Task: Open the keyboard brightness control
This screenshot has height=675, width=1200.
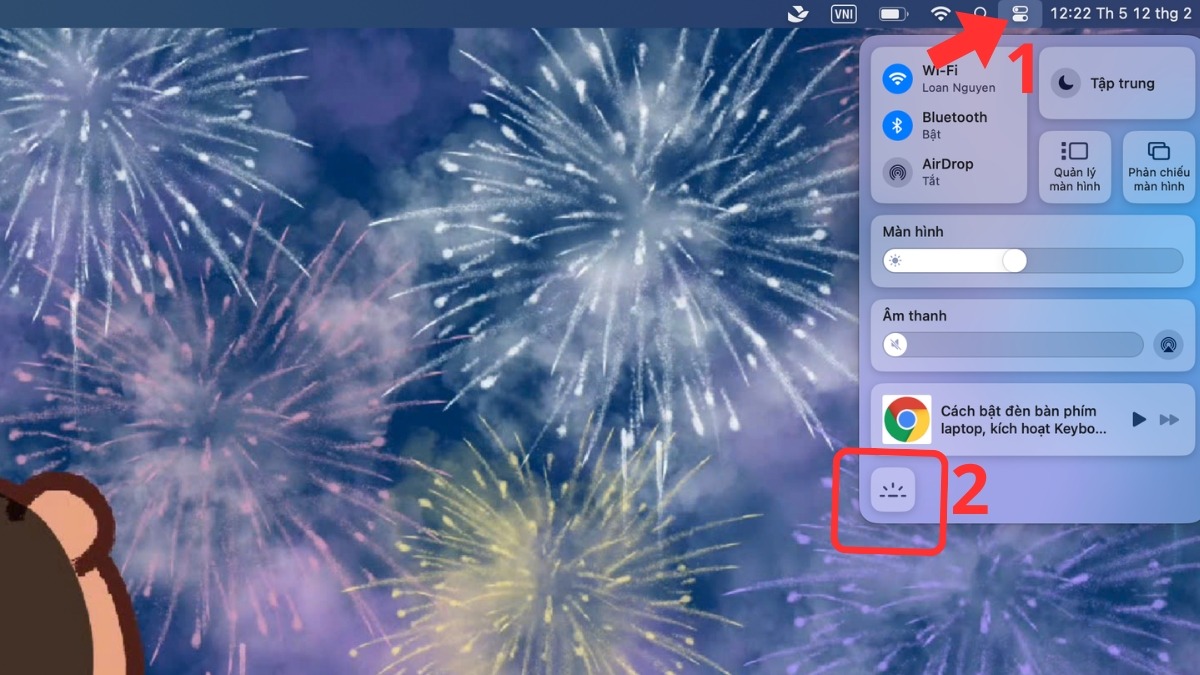Action: point(893,490)
